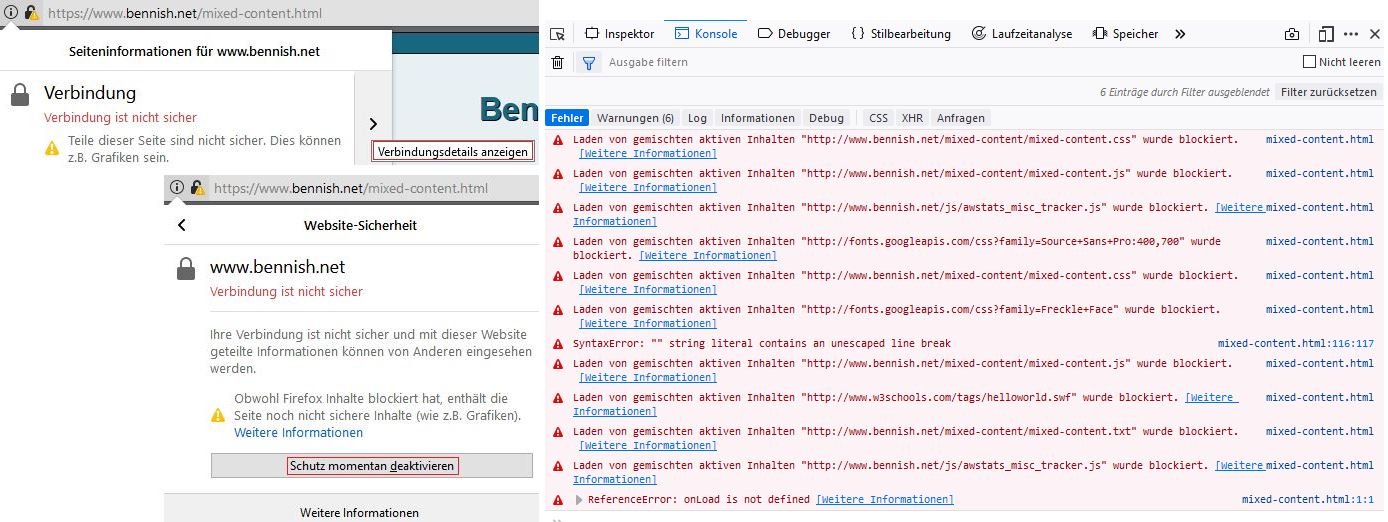This screenshot has height=522, width=1388.
Task: Click the screenshot camera icon in devtools
Action: point(1292,34)
